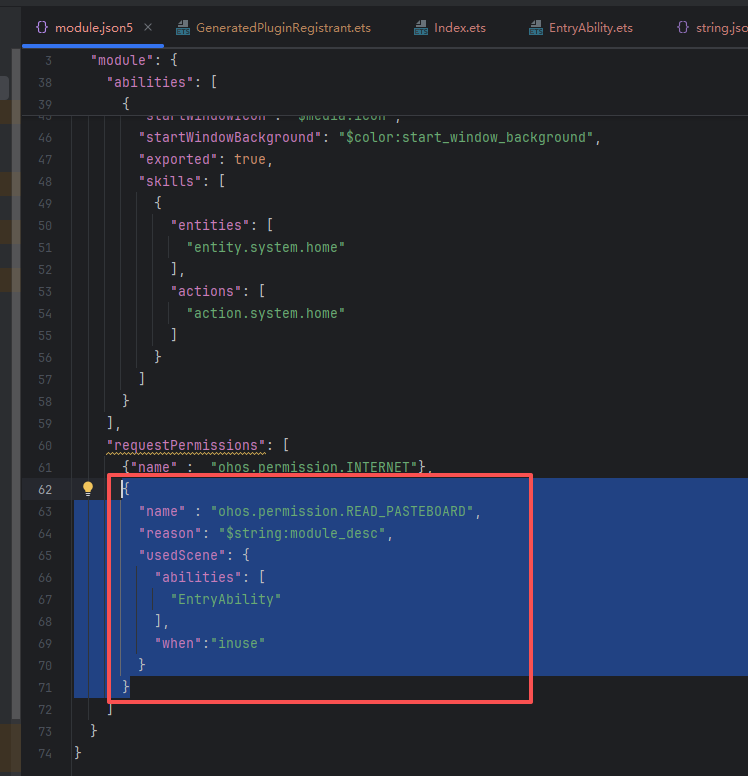
Task: Switch to the EntryAbility.ets tab
Action: [590, 27]
